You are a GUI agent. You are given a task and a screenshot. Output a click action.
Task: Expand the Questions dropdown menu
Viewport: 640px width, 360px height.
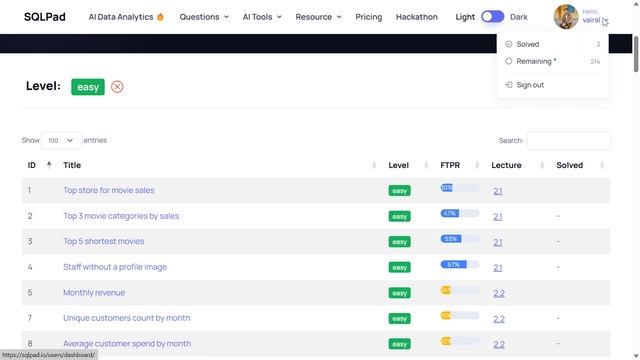click(204, 17)
